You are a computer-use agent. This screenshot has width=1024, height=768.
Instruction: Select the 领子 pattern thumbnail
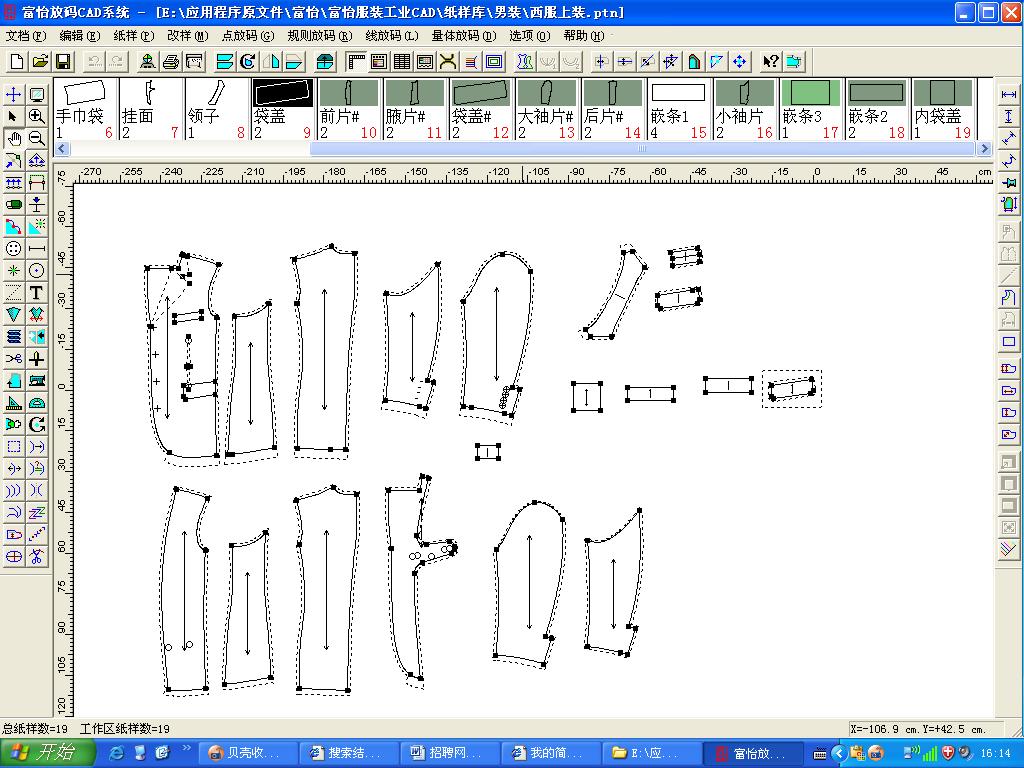pos(217,110)
